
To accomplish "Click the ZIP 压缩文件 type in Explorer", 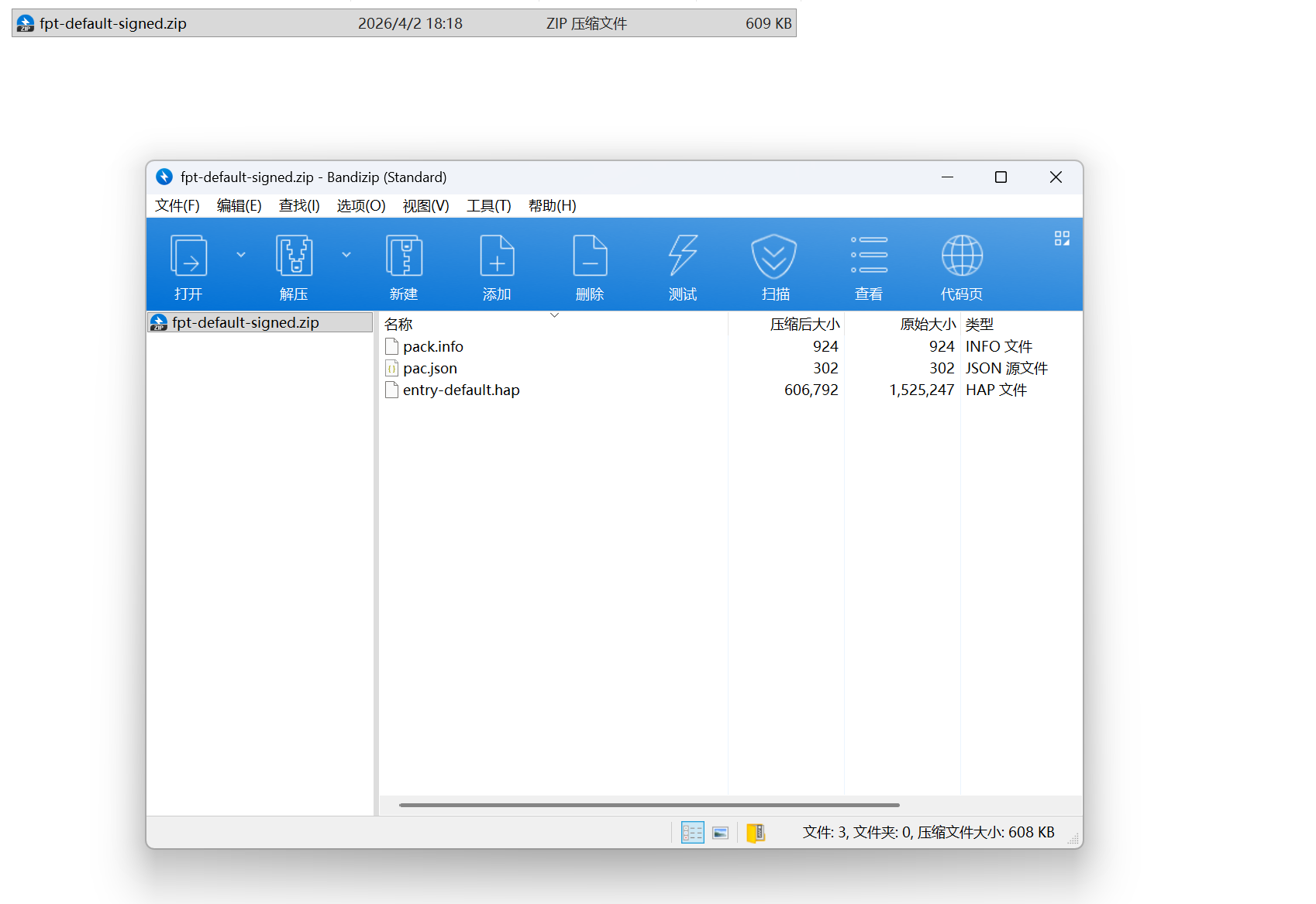I will pyautogui.click(x=587, y=23).
